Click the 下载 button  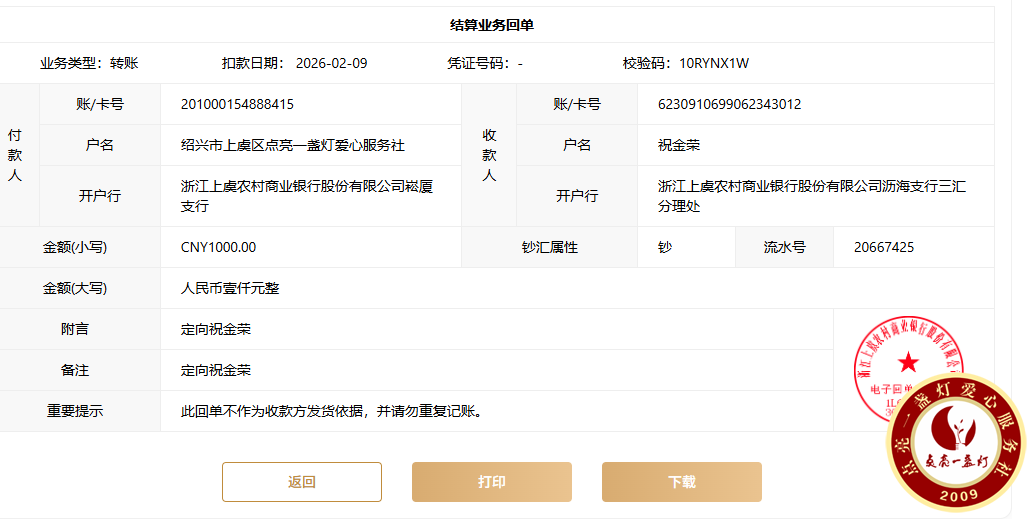coord(681,482)
